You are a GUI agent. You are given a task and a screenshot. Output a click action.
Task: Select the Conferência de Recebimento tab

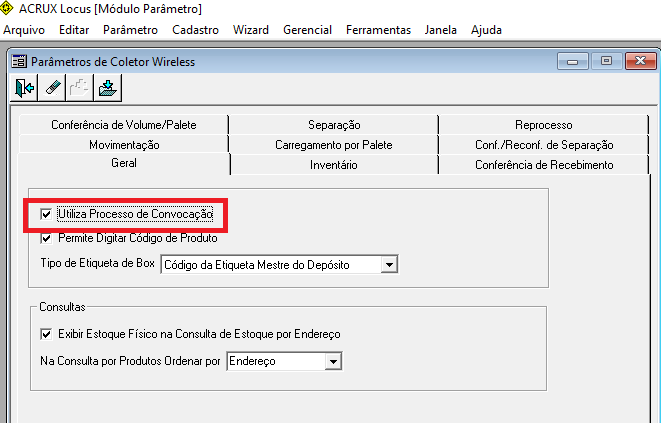tap(544, 164)
